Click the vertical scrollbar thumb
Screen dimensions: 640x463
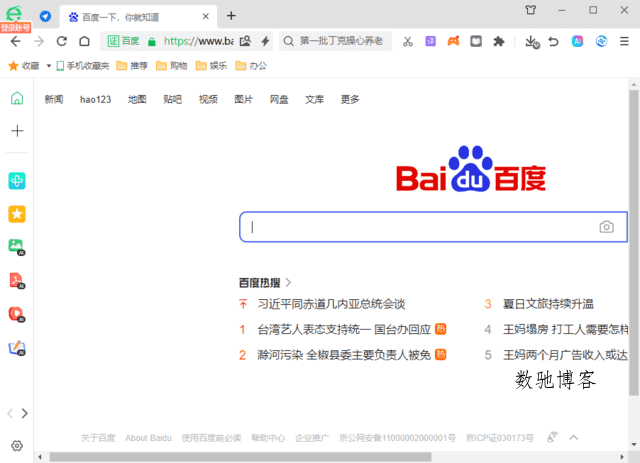(x=633, y=243)
